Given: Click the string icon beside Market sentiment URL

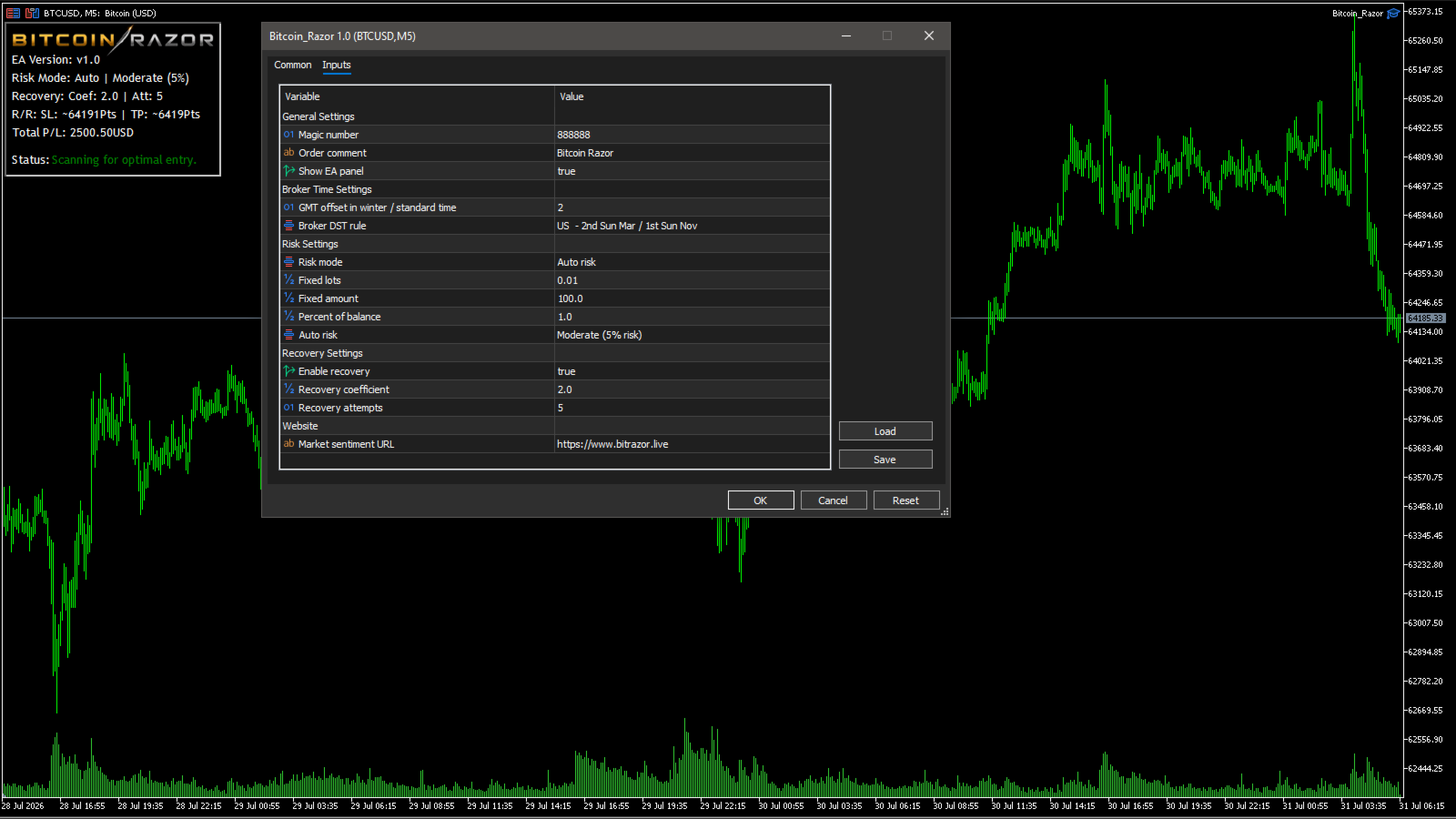Looking at the screenshot, I should coord(288,444).
